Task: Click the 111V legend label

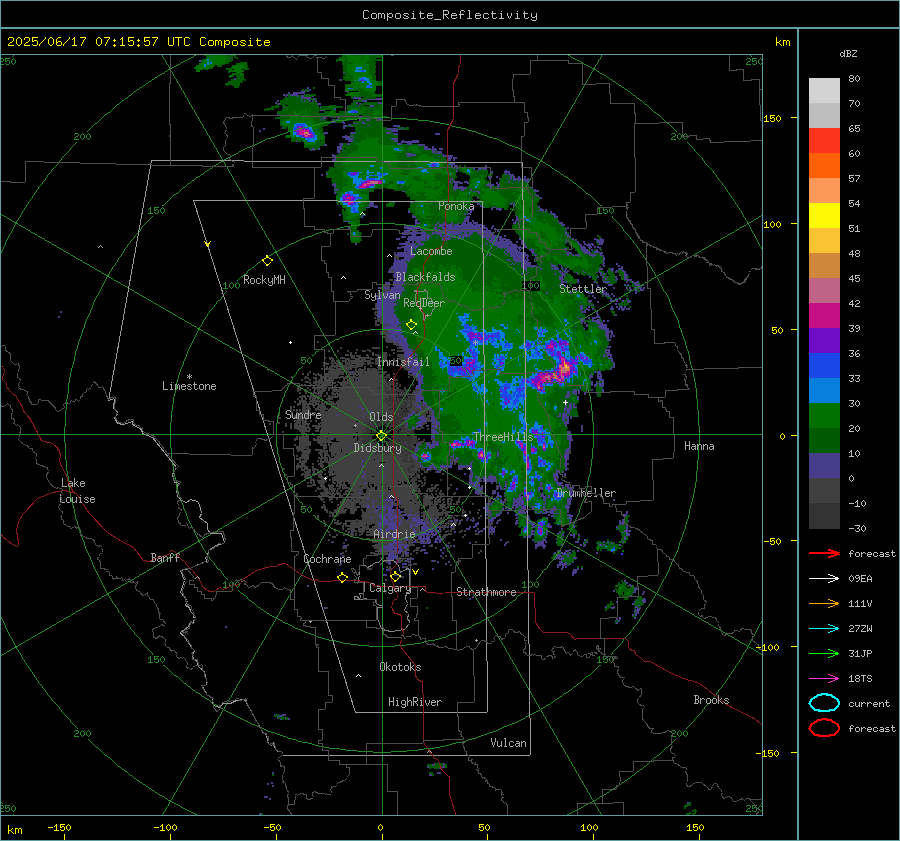Action: [860, 603]
